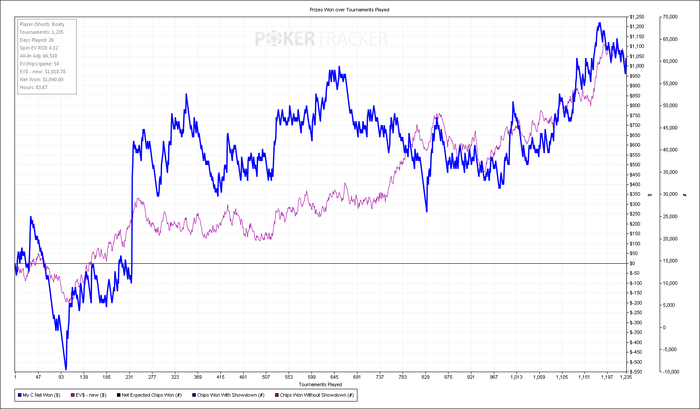This screenshot has width=700, height=409.
Task: Click the '$0' dollar axis label
Action: coord(632,263)
